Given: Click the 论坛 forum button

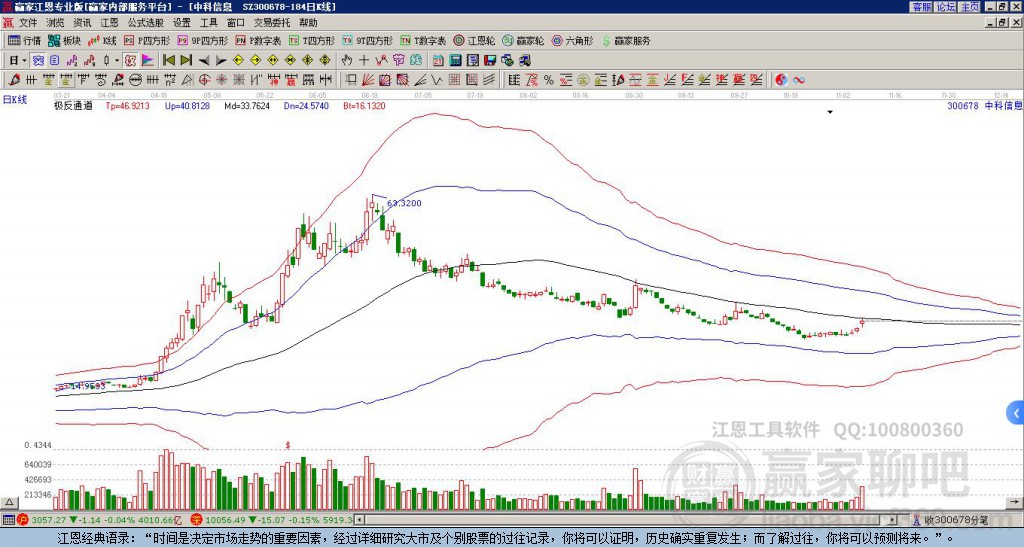Looking at the screenshot, I should 945,7.
